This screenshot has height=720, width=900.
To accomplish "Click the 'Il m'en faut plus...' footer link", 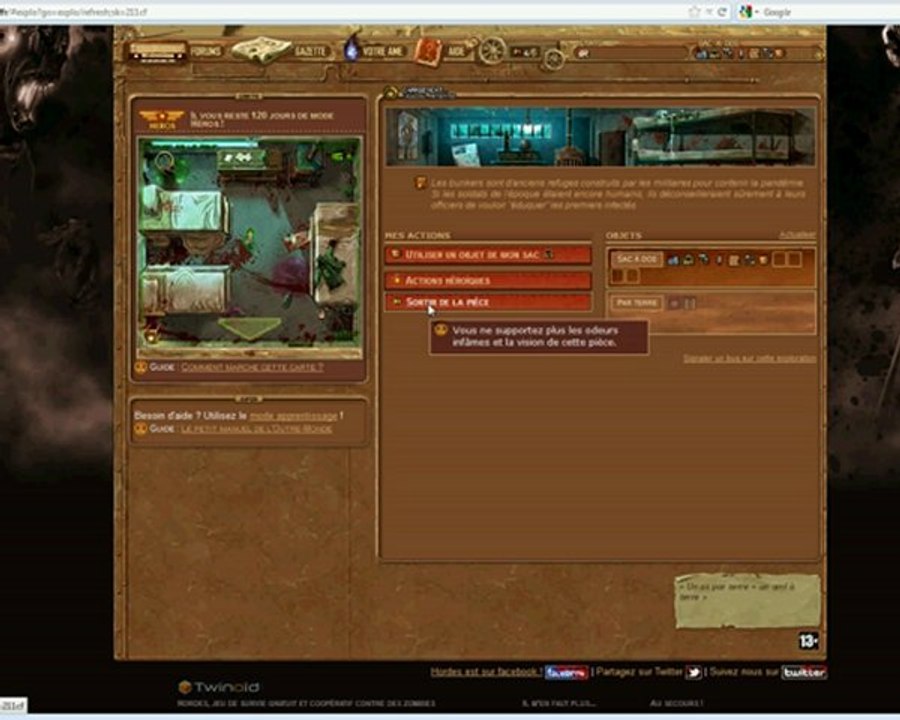I will (x=558, y=703).
